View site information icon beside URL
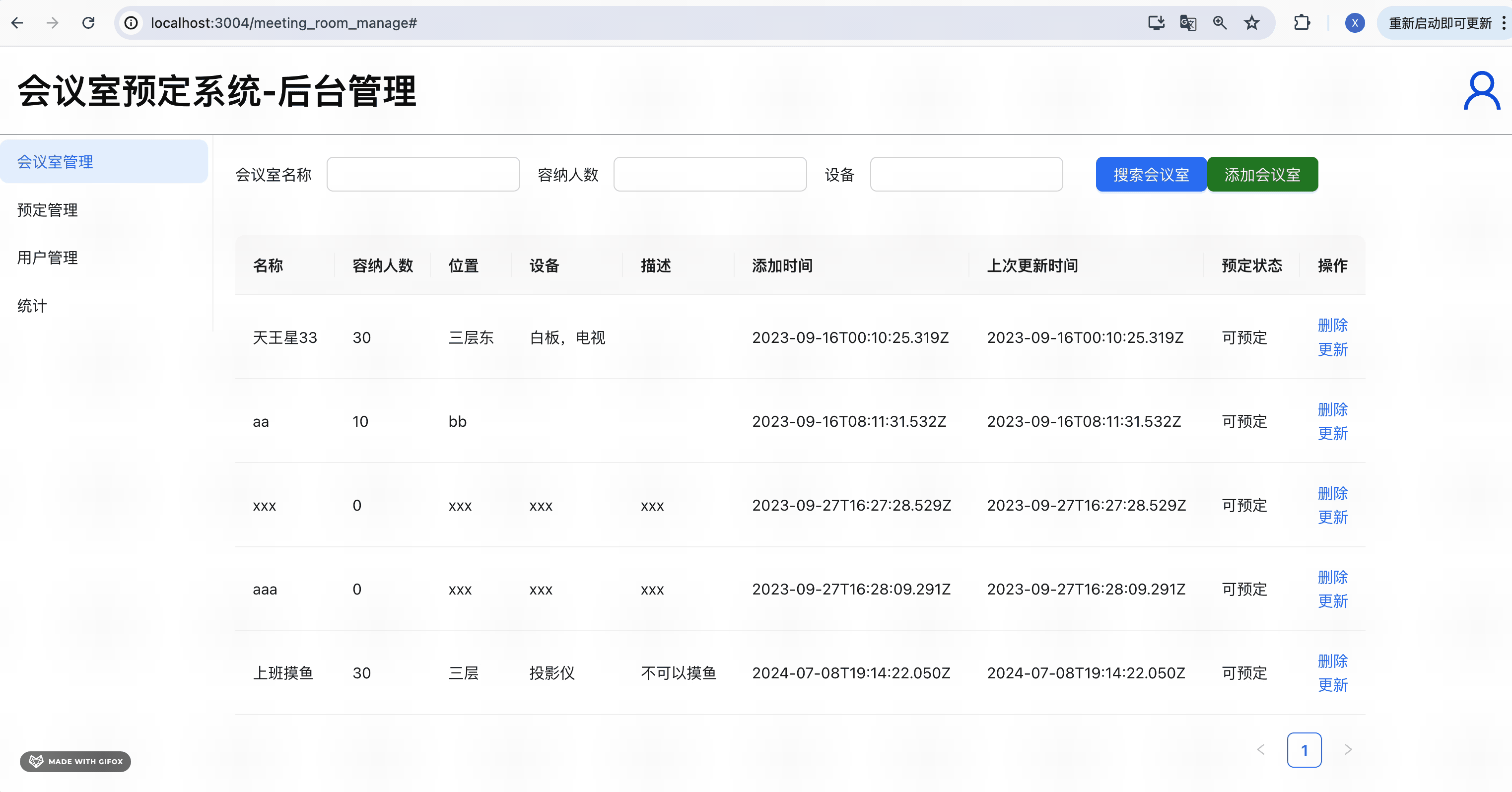 (x=131, y=23)
